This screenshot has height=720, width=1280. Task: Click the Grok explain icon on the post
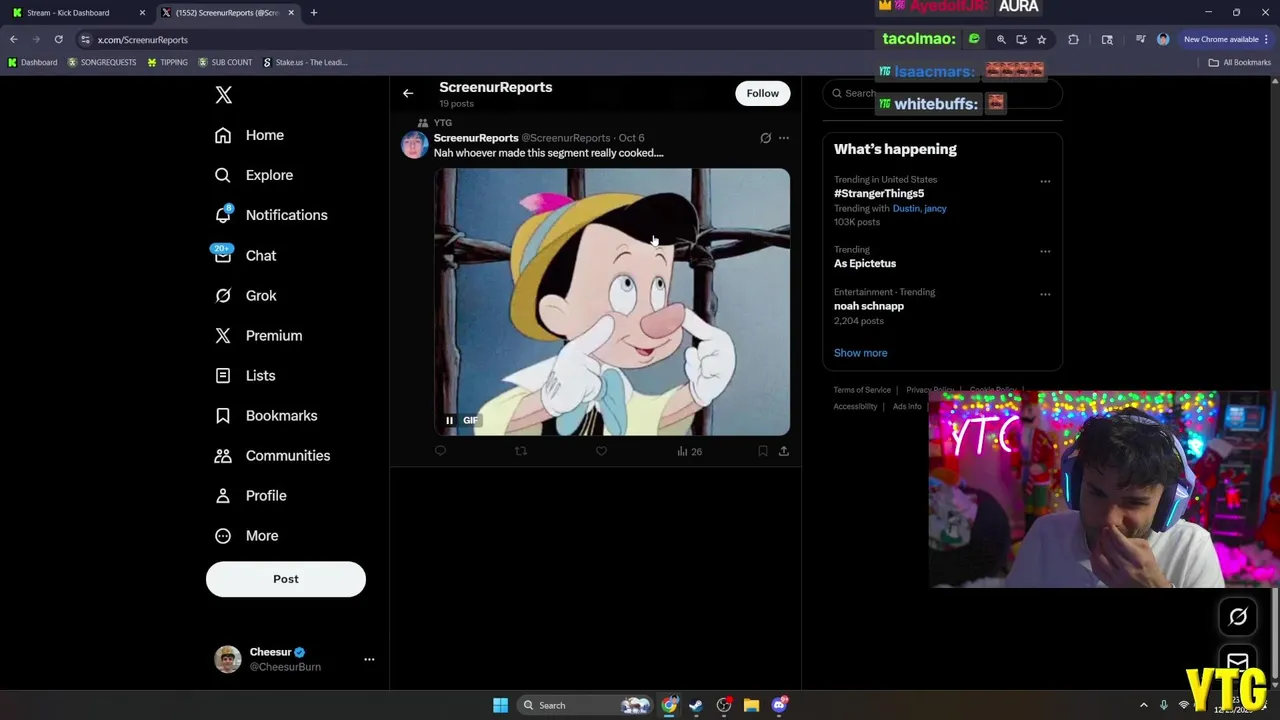click(x=766, y=138)
